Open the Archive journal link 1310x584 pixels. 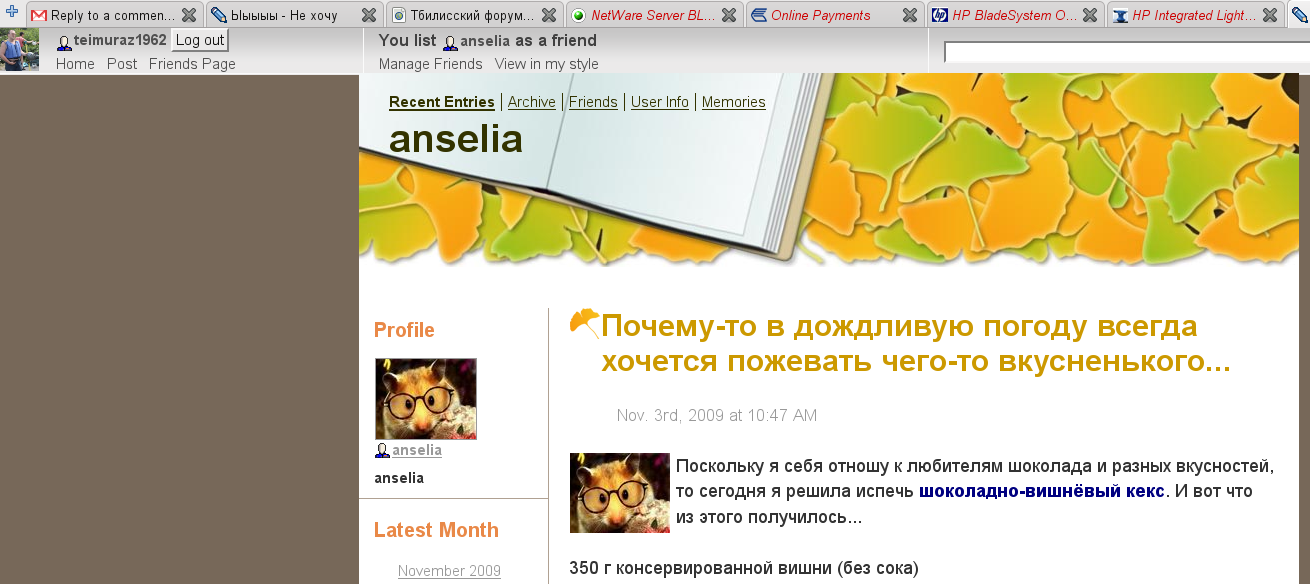532,102
